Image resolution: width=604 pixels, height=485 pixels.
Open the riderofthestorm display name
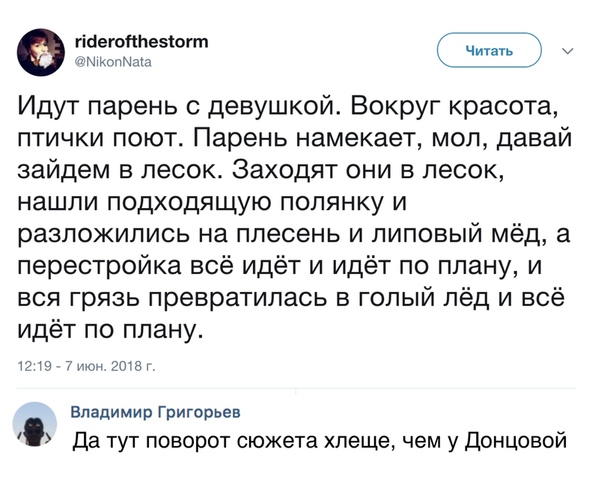pyautogui.click(x=142, y=41)
